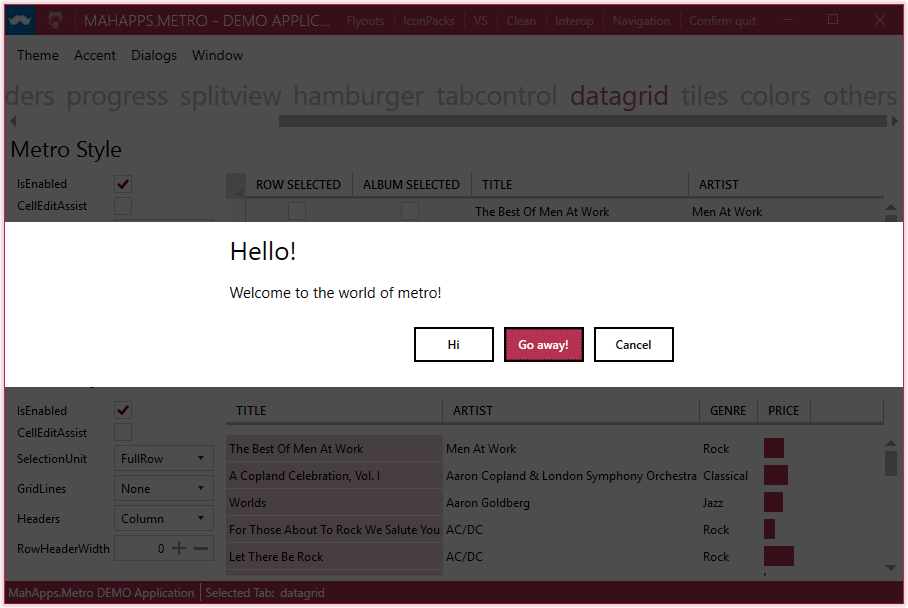Image resolution: width=908 pixels, height=608 pixels.
Task: Sort lower grid by GENRE header
Action: click(x=728, y=411)
